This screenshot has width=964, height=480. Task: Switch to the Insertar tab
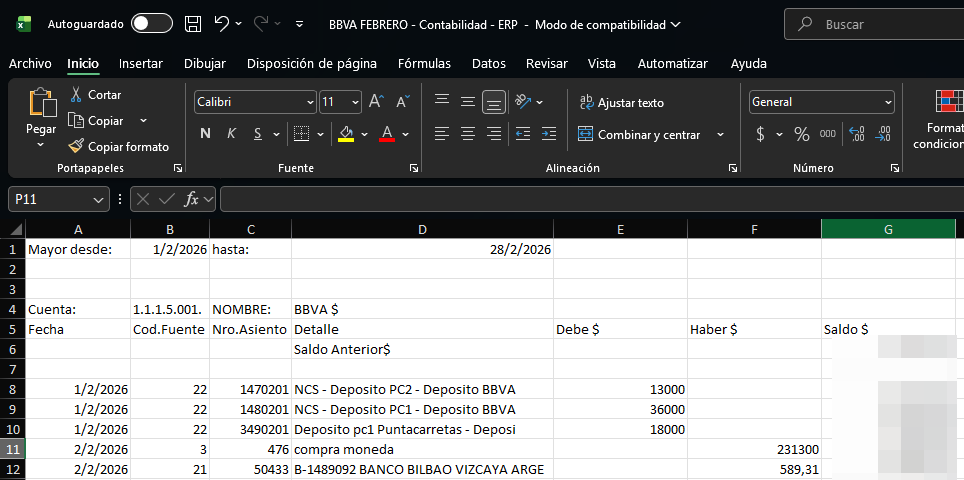click(141, 63)
